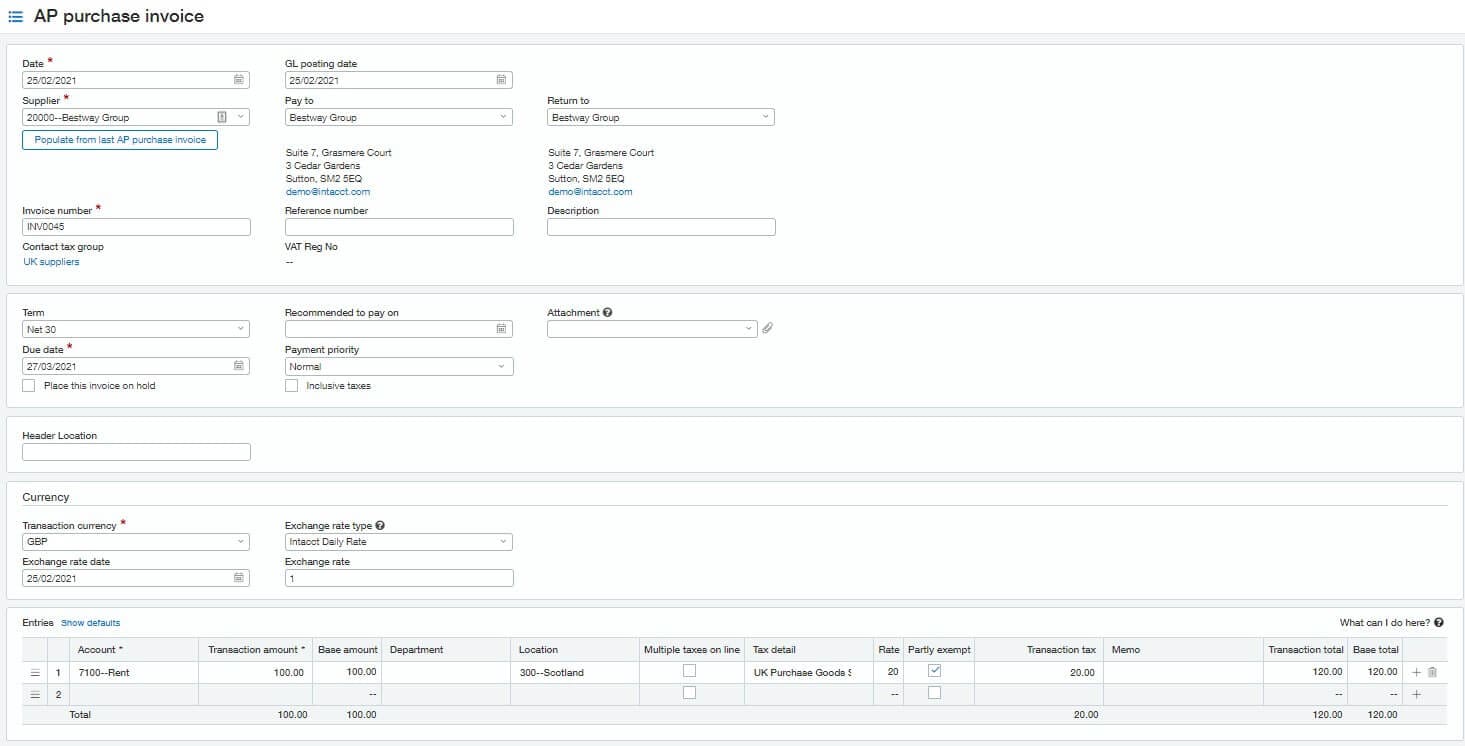
Task: Click the help icon next to Attachment
Action: (x=608, y=312)
